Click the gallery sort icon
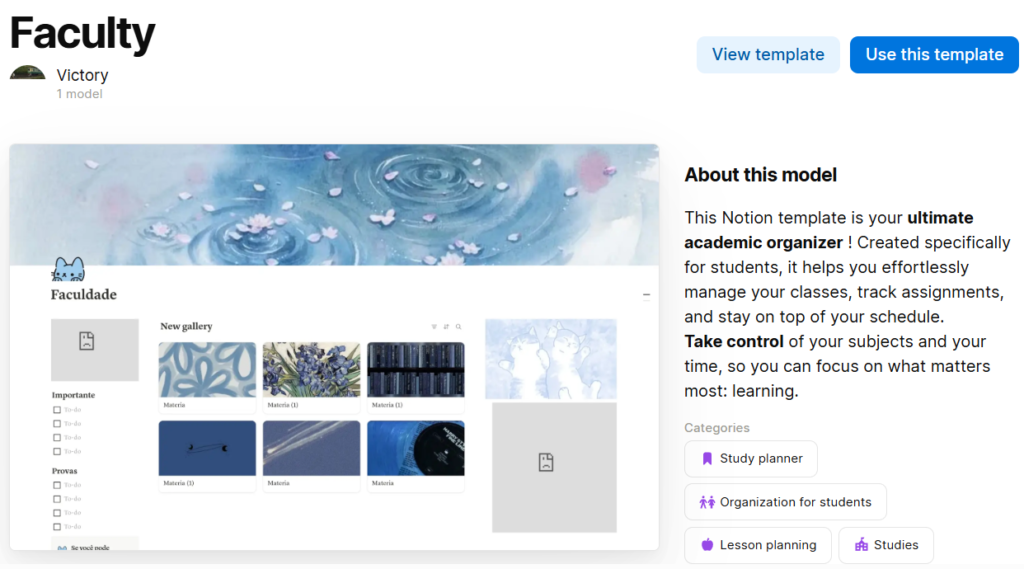Viewport: 1024px width, 569px height. (446, 327)
